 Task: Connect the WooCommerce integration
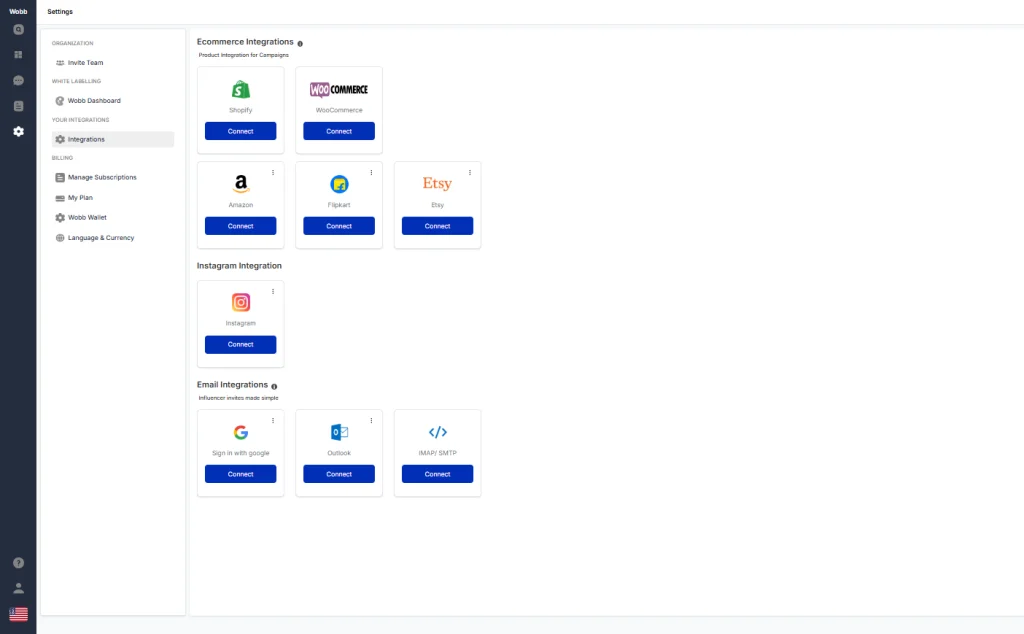pyautogui.click(x=339, y=131)
